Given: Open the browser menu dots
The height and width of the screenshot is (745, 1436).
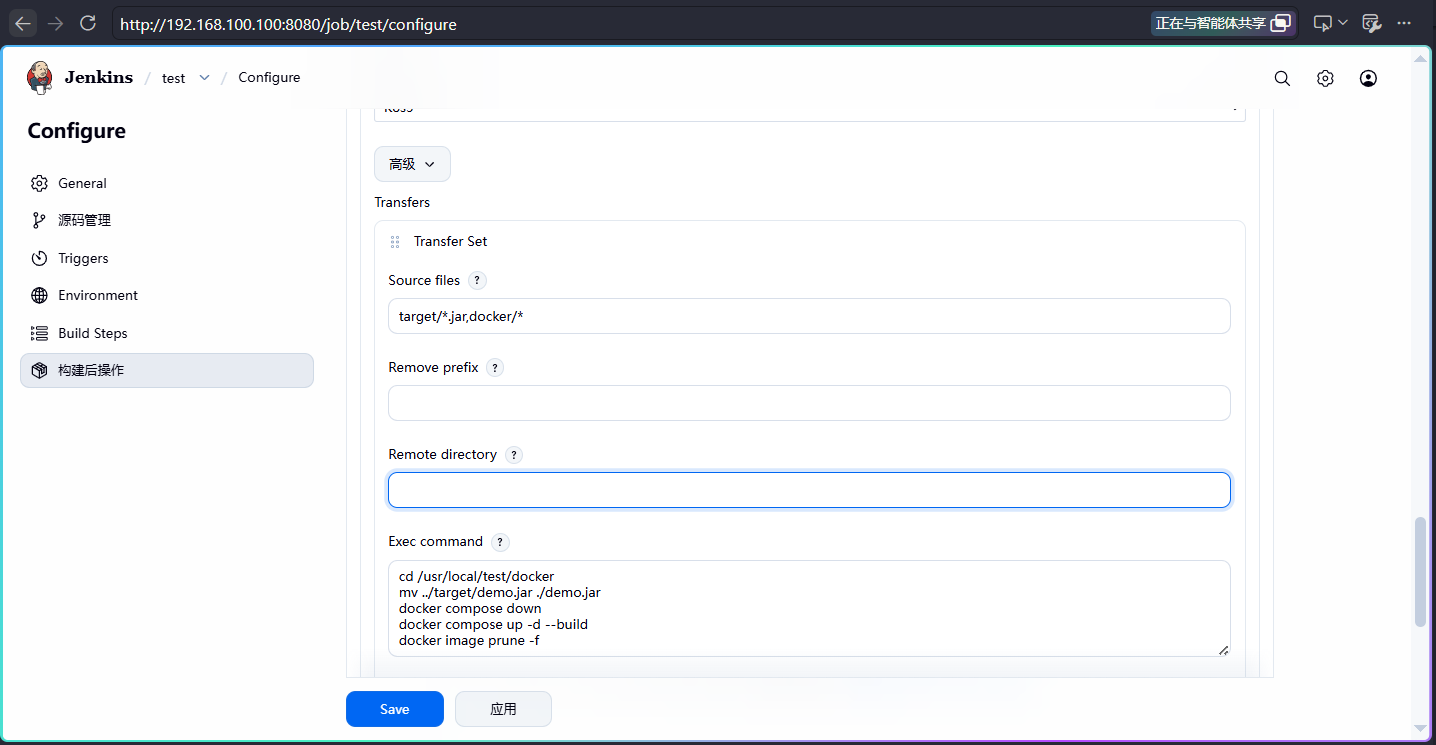Looking at the screenshot, I should (1406, 23).
